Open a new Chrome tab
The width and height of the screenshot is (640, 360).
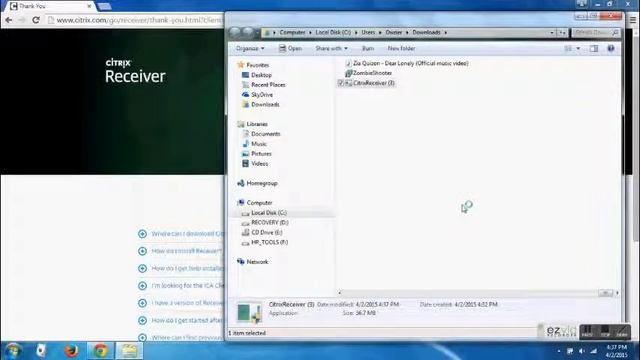coord(104,6)
